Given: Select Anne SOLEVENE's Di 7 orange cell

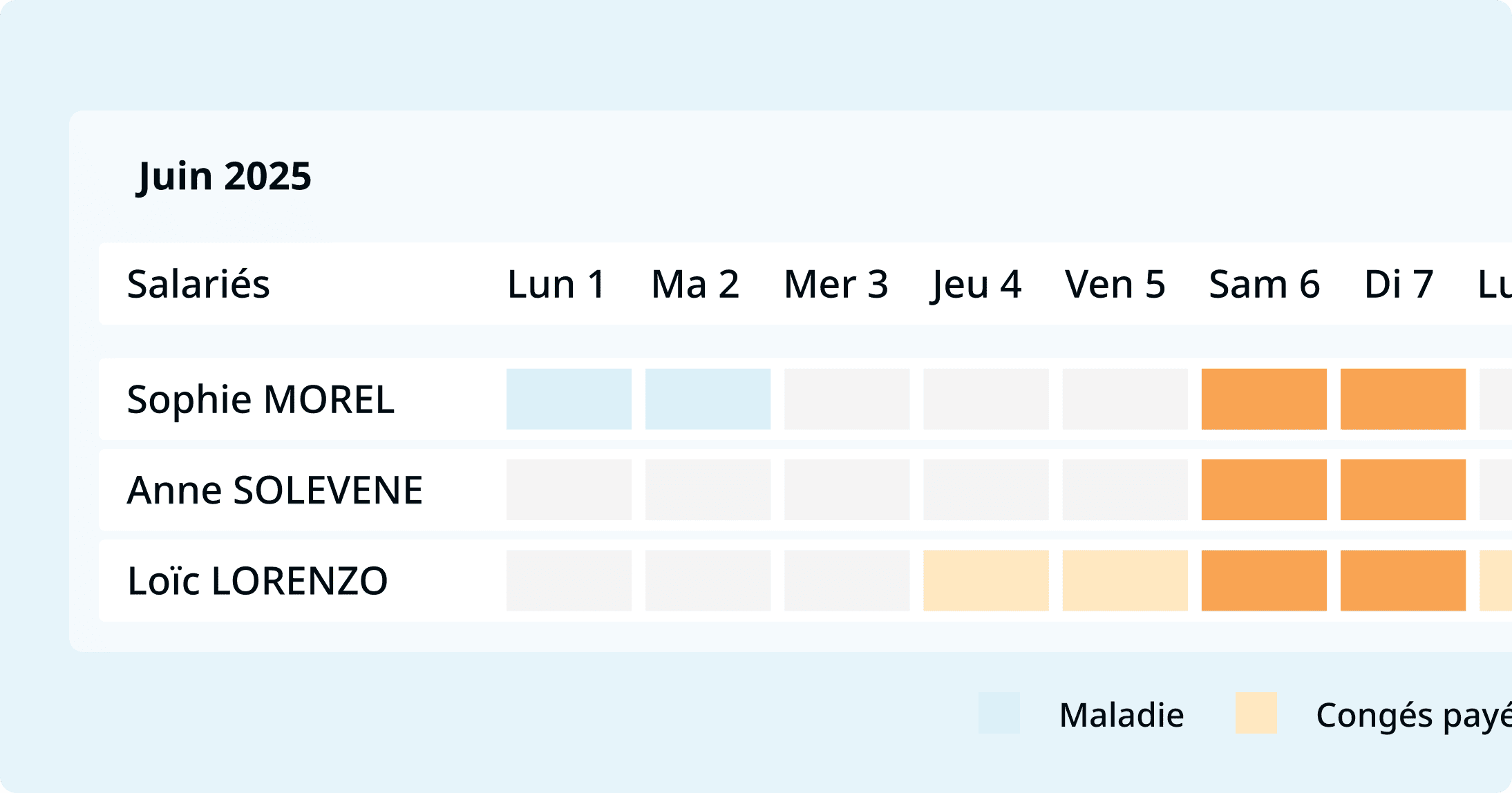Looking at the screenshot, I should tap(1403, 490).
